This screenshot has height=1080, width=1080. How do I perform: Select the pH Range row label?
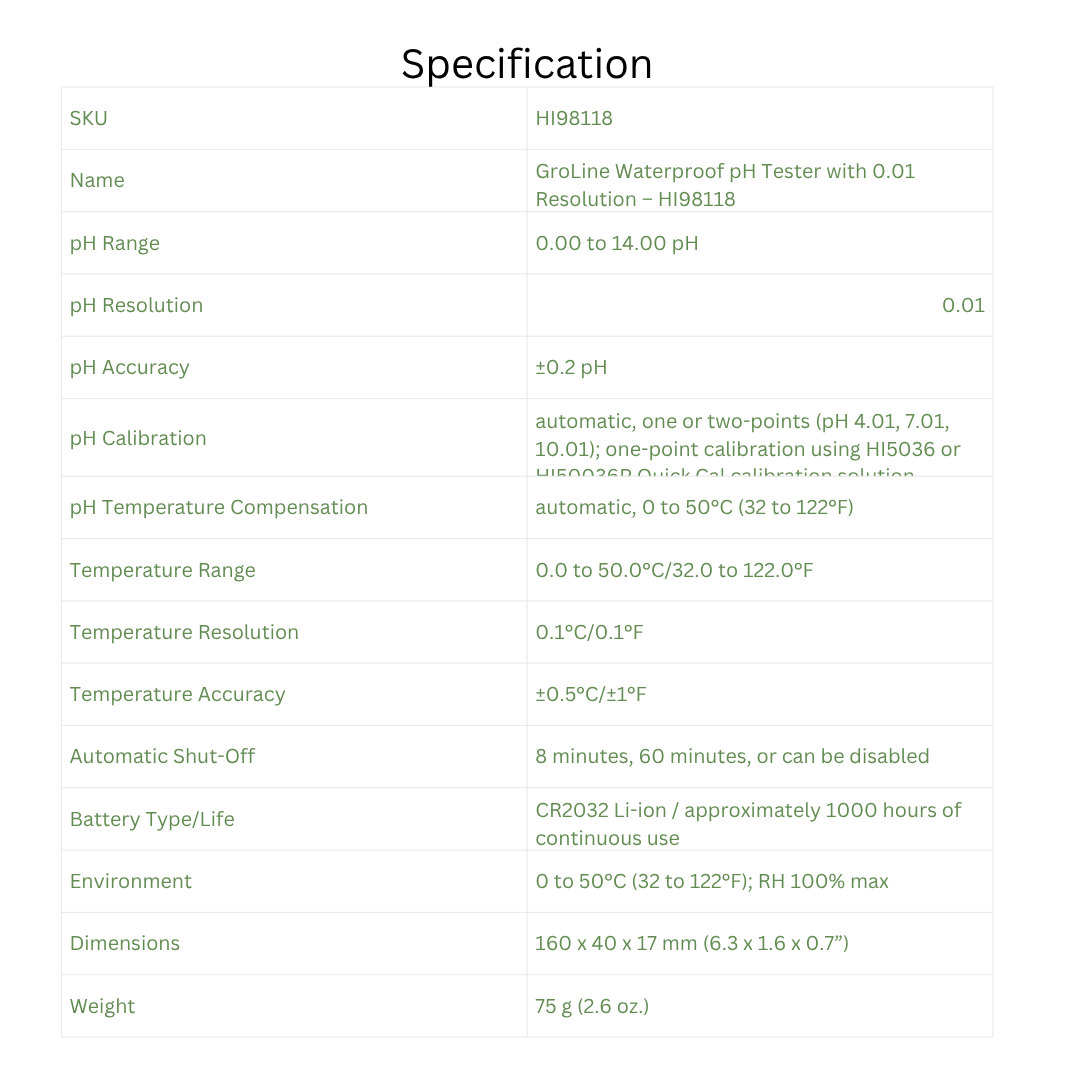click(x=115, y=243)
